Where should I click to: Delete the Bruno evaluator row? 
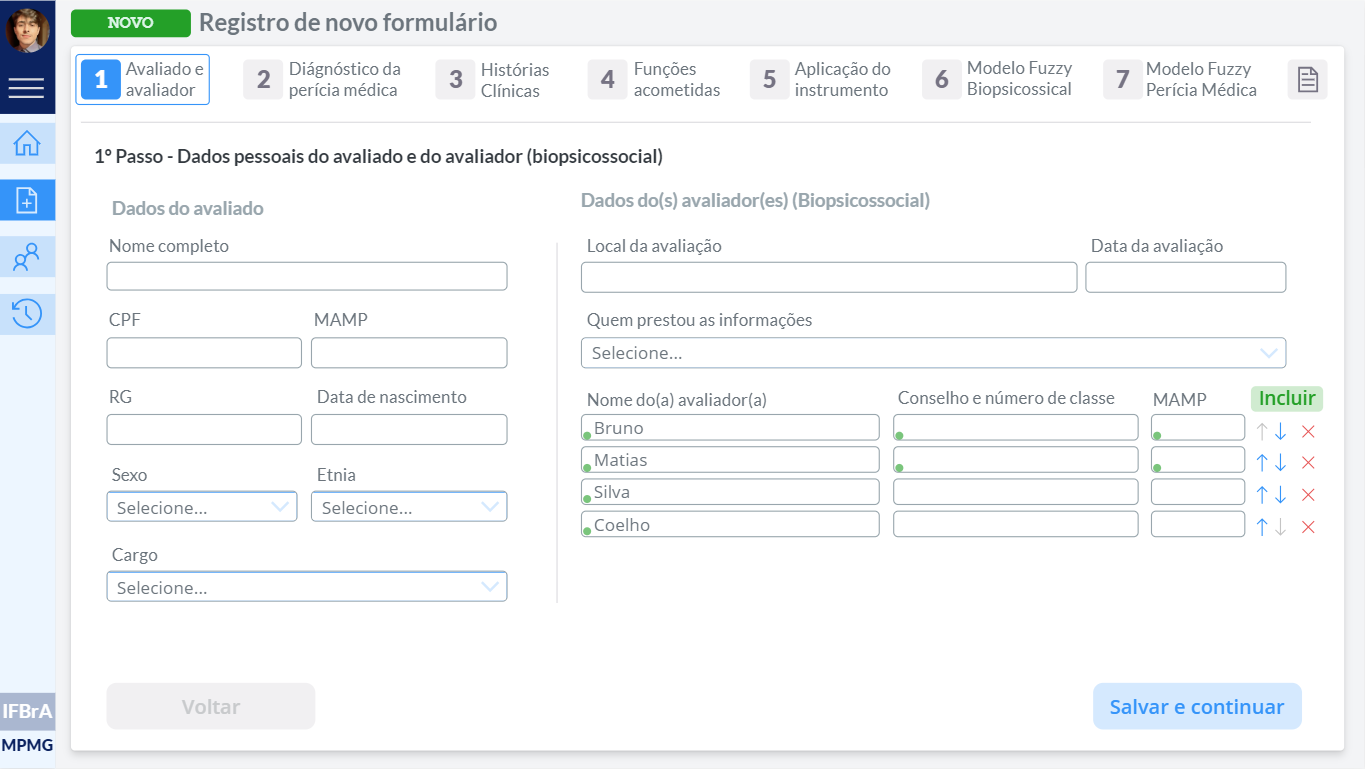[1308, 431]
